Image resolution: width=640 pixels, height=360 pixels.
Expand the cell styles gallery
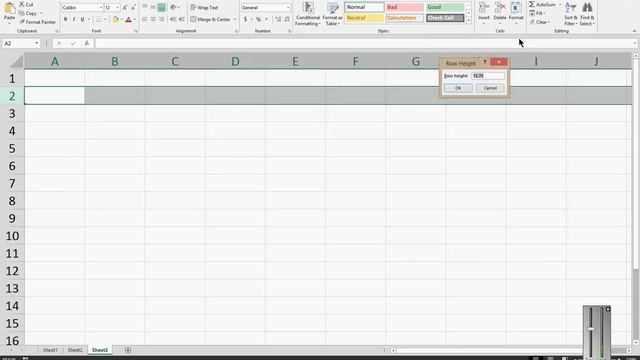click(x=469, y=20)
